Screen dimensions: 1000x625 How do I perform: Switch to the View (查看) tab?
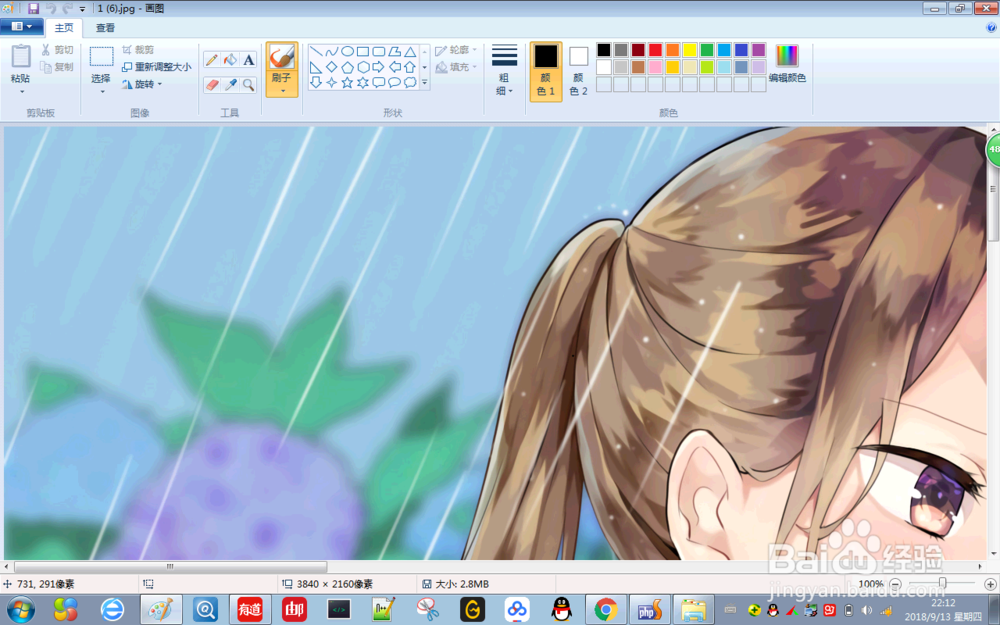click(x=105, y=27)
